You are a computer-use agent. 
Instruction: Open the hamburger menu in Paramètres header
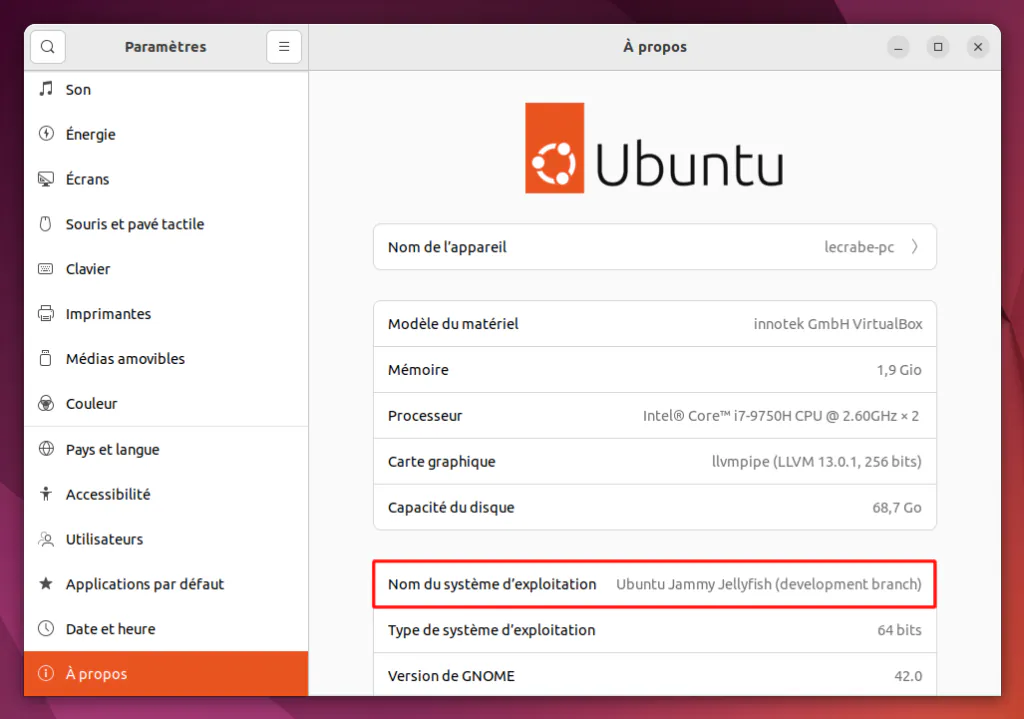[284, 47]
